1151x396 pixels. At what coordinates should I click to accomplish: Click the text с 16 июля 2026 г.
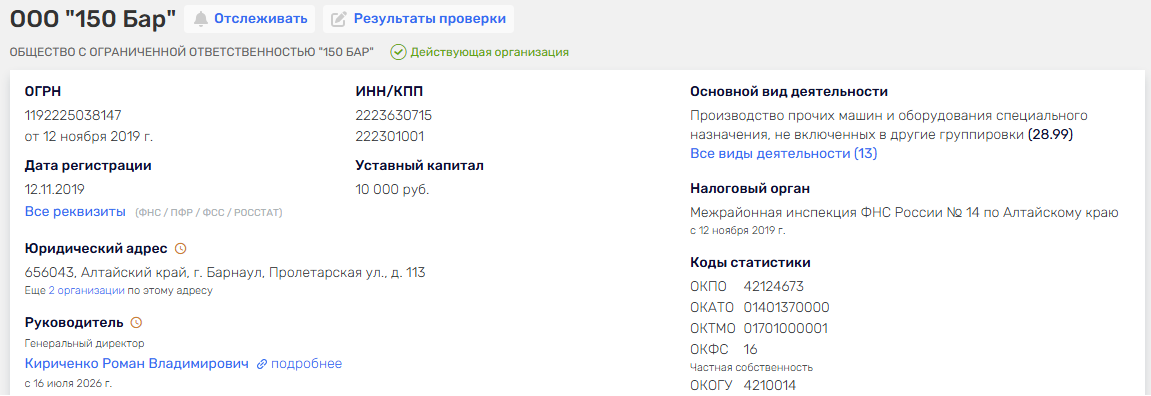click(x=68, y=384)
